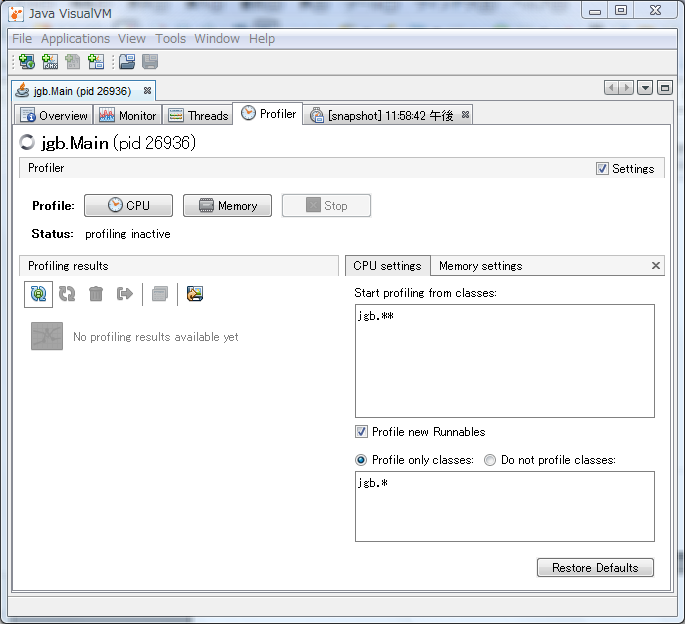
Task: Click the Load snapshot toolbar icon
Action: click(x=127, y=62)
